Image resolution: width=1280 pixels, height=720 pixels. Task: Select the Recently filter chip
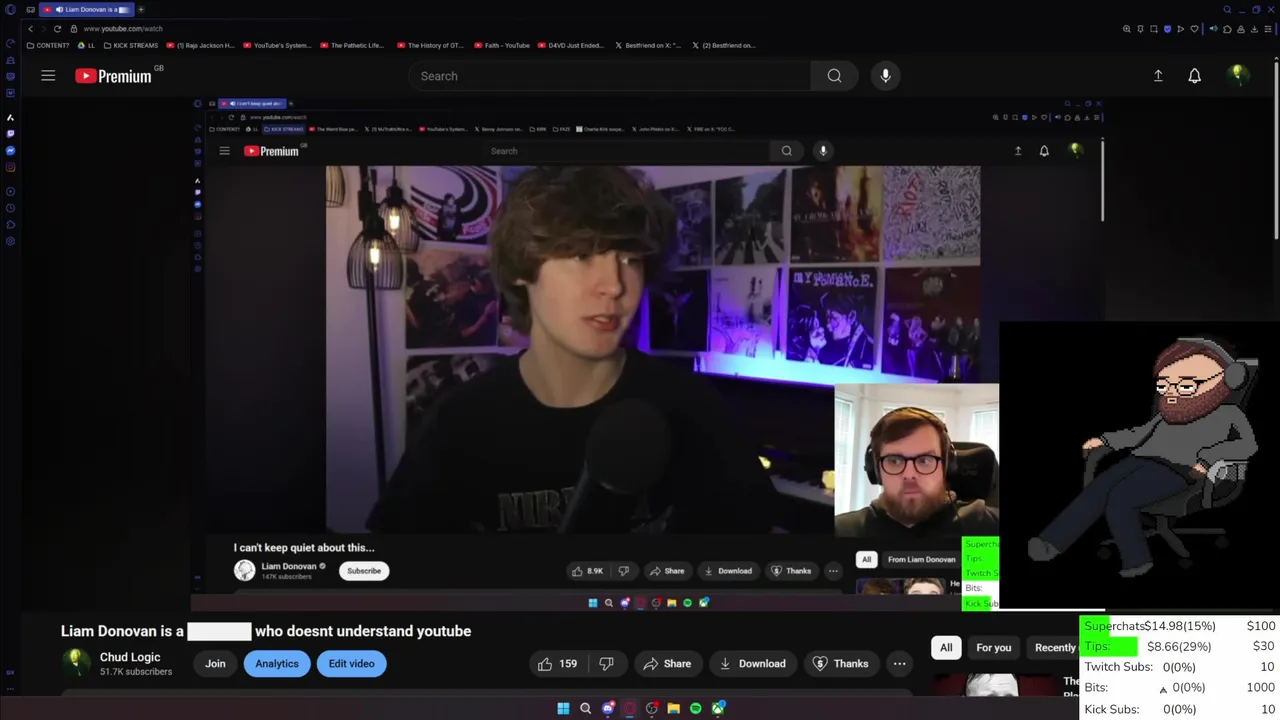[1055, 648]
